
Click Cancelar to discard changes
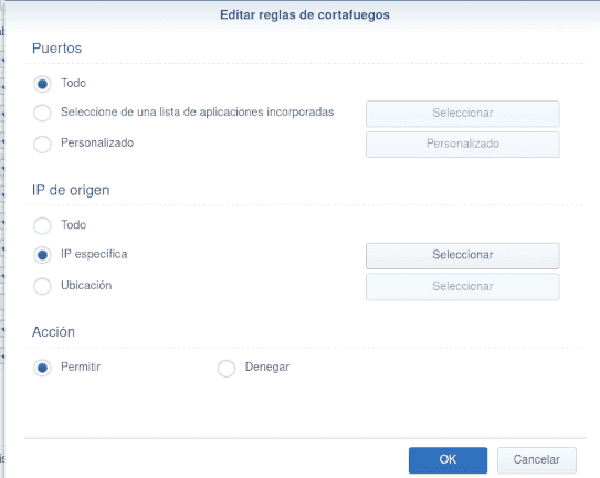pyautogui.click(x=536, y=460)
